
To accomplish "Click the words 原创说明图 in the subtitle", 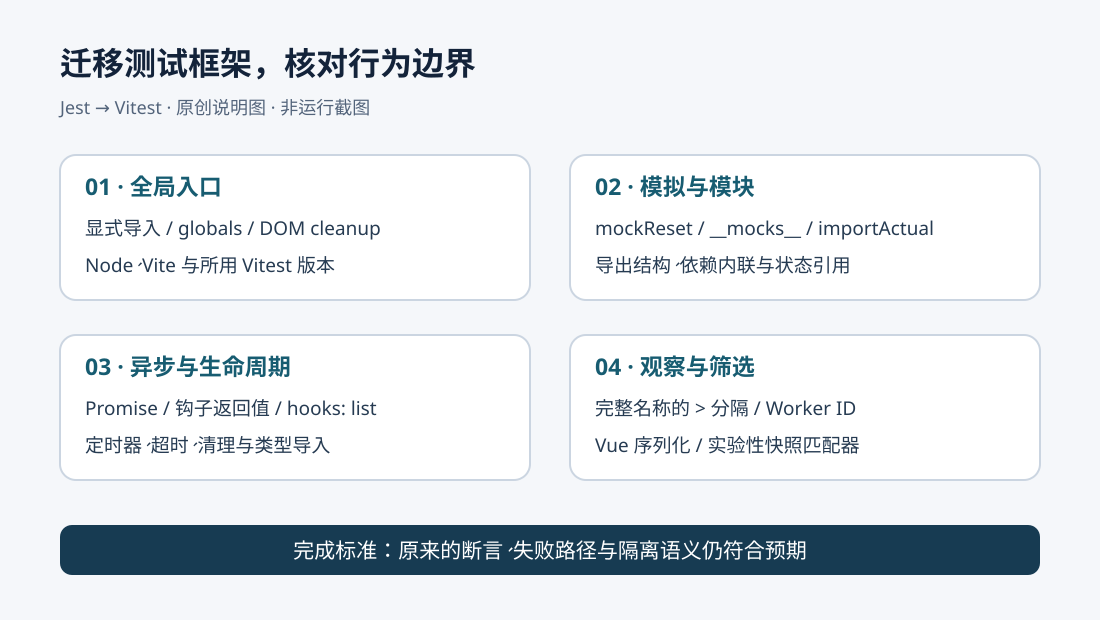I will (220, 108).
